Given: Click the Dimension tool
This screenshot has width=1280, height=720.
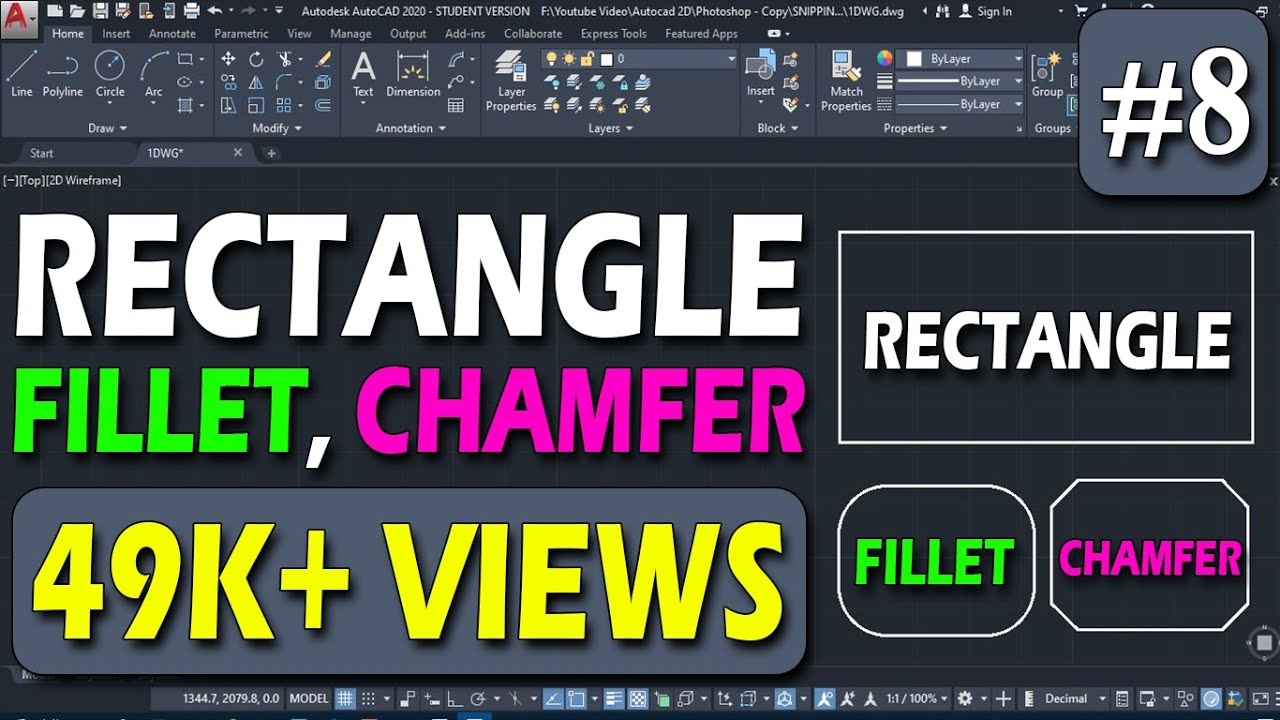Looking at the screenshot, I should (413, 74).
